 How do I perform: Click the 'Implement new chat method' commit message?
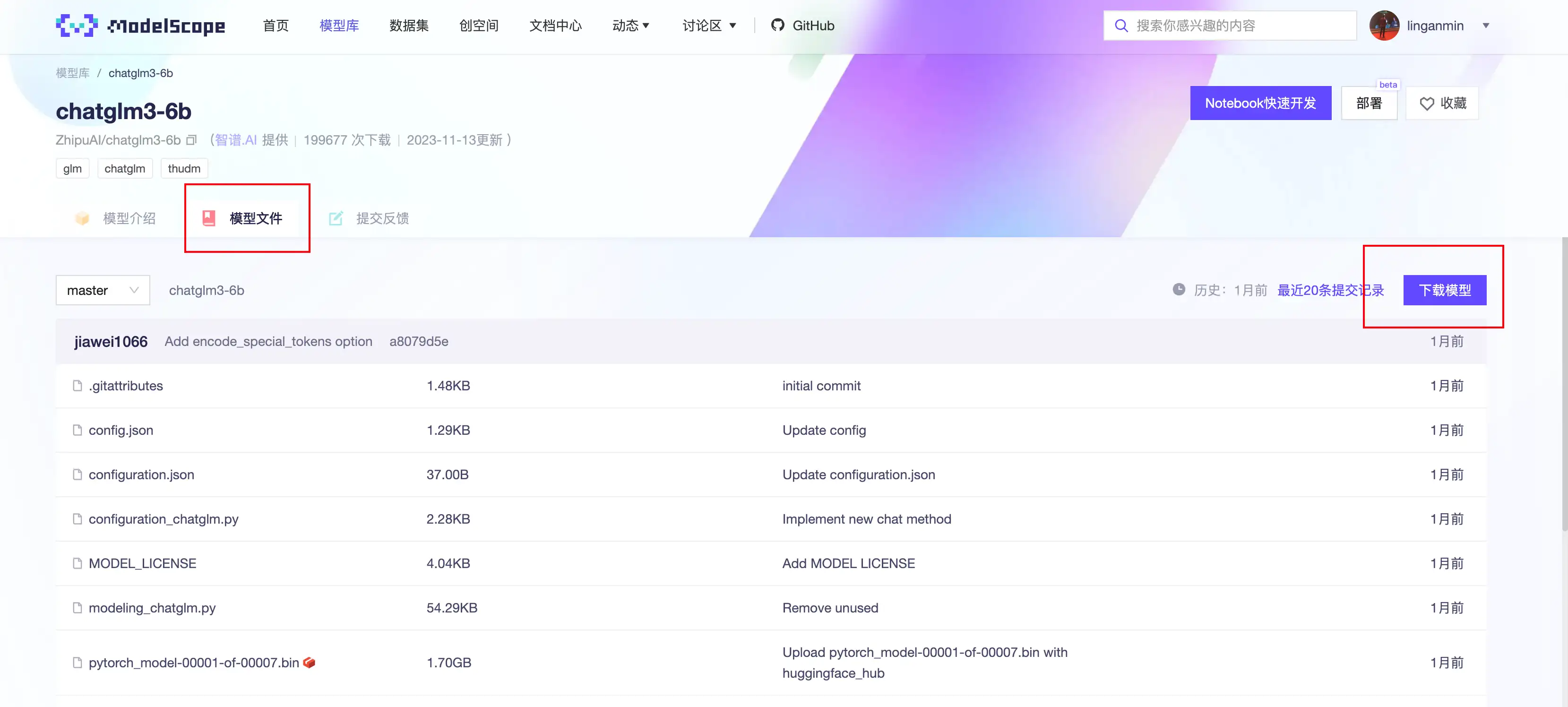point(867,519)
